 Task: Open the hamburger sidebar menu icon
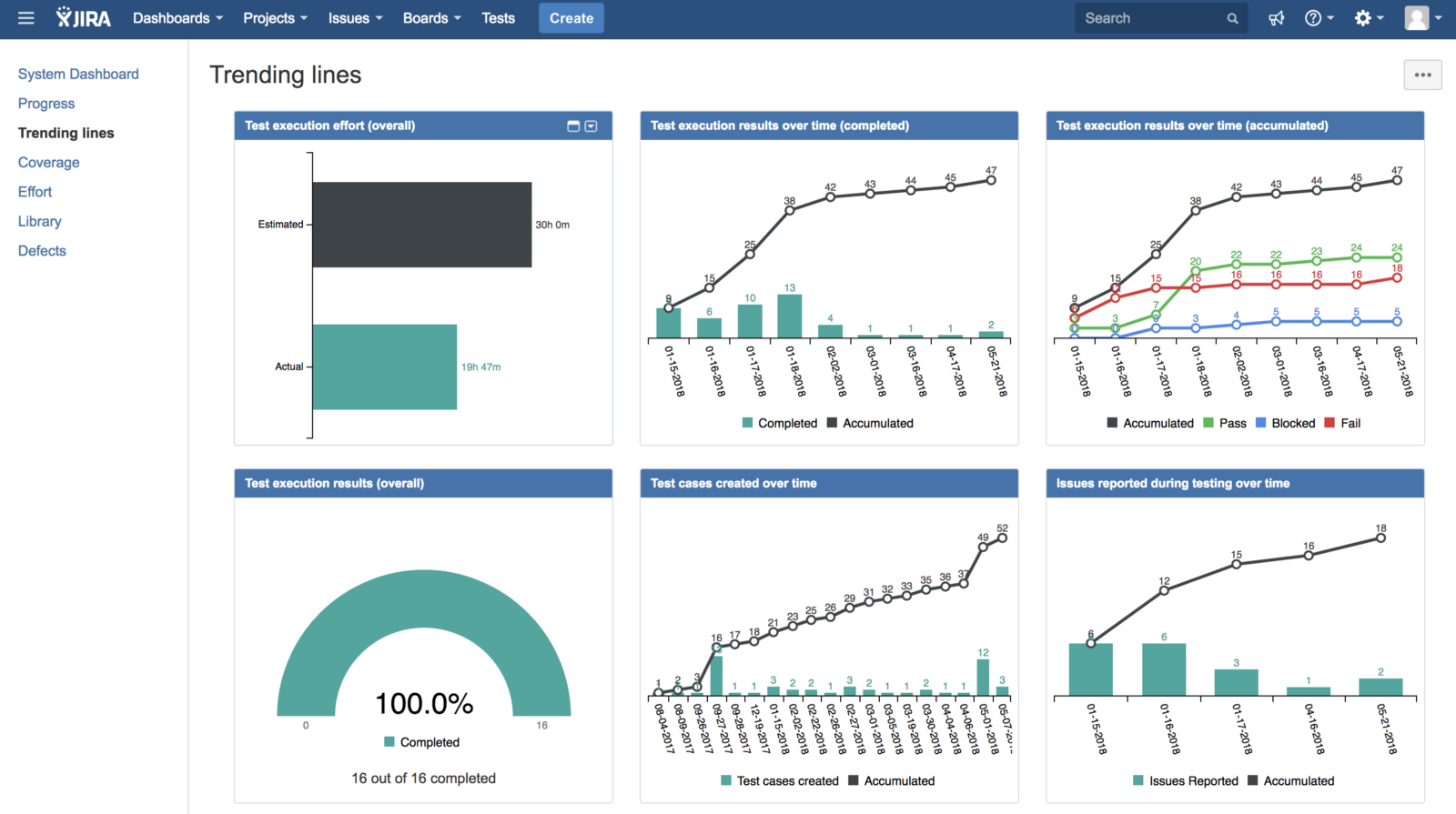pyautogui.click(x=25, y=18)
